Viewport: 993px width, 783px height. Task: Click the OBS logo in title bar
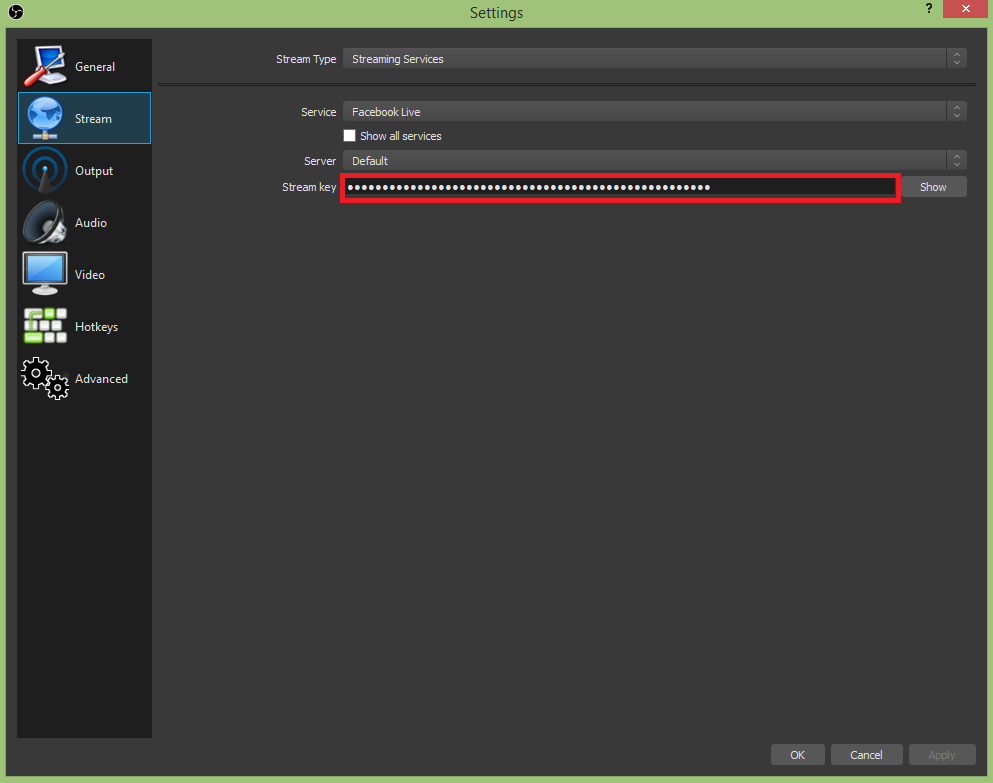pos(14,12)
